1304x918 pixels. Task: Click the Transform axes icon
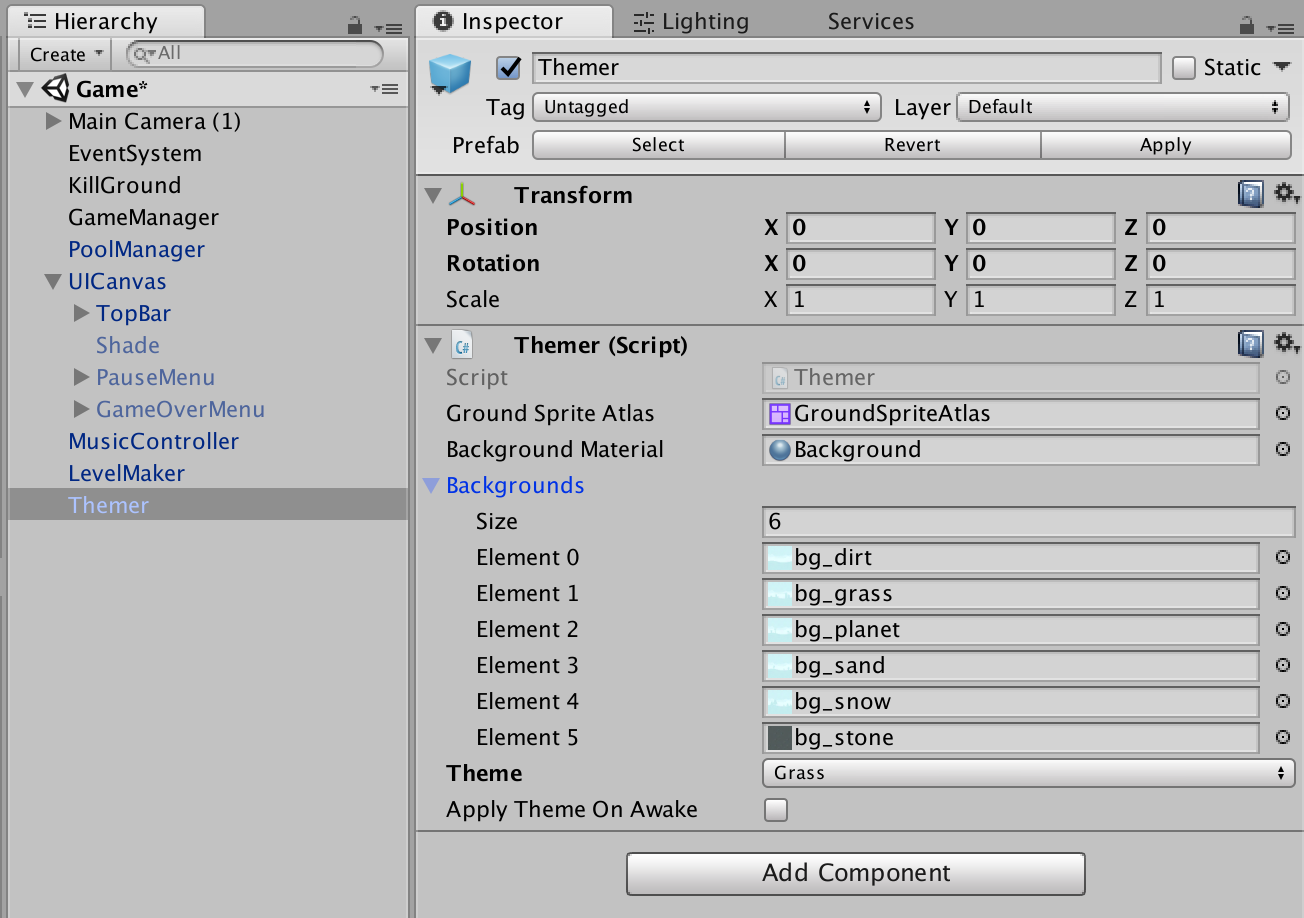coord(462,195)
